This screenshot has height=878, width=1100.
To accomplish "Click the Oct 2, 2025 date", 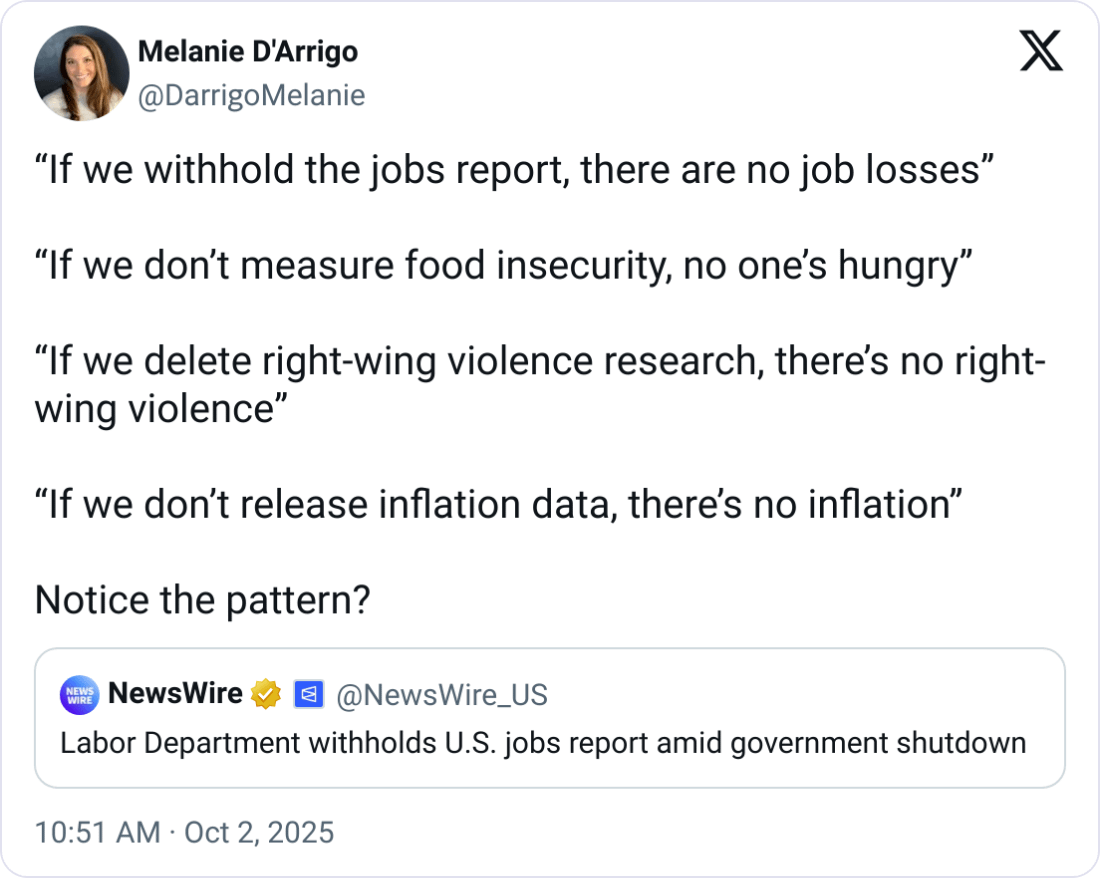I will [259, 832].
